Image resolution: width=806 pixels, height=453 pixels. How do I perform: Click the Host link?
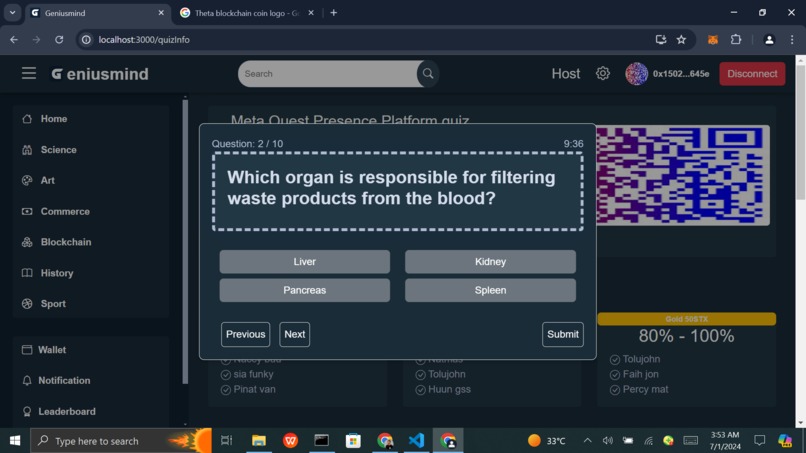pos(565,74)
